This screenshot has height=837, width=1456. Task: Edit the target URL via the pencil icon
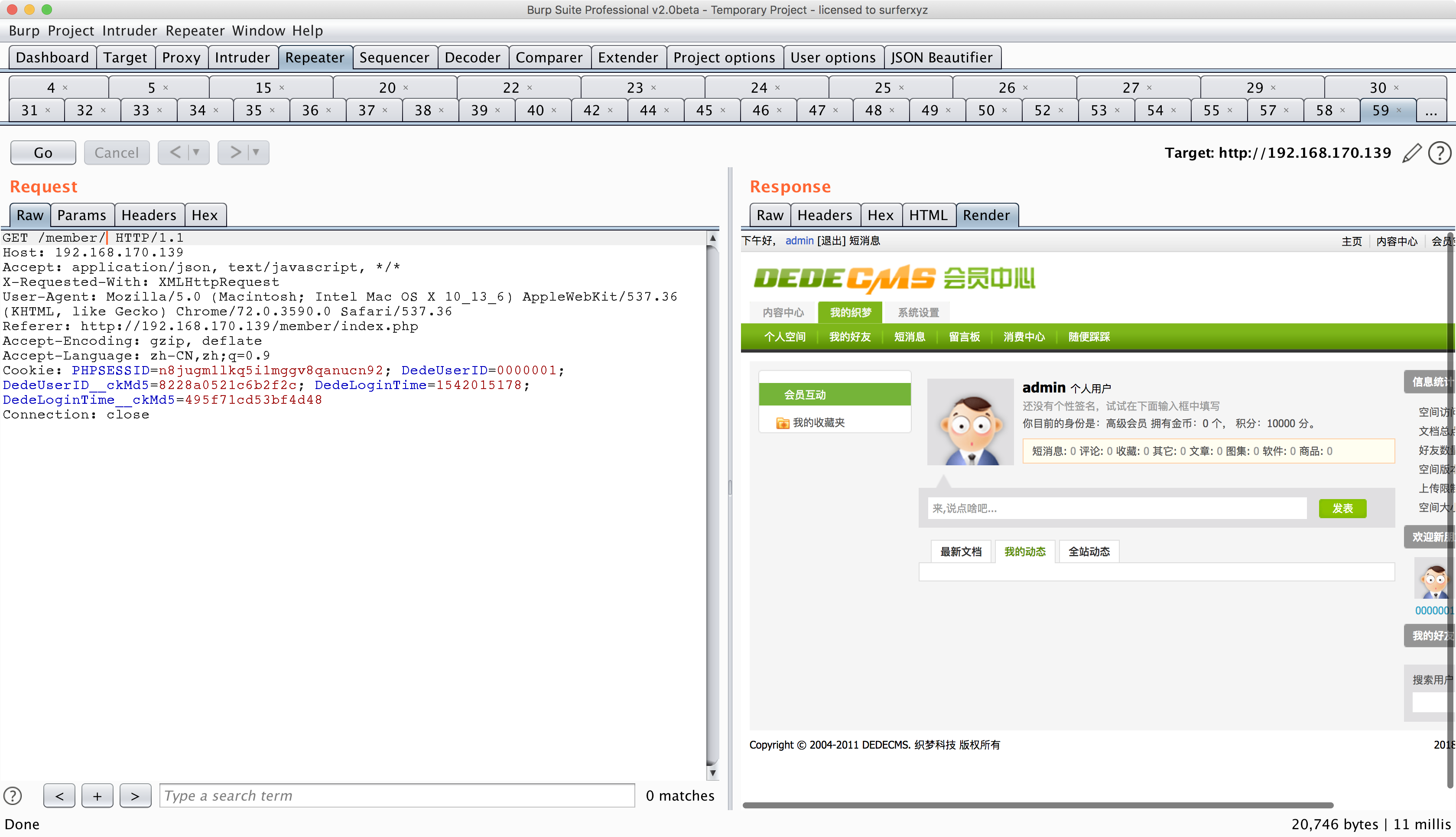point(1412,153)
